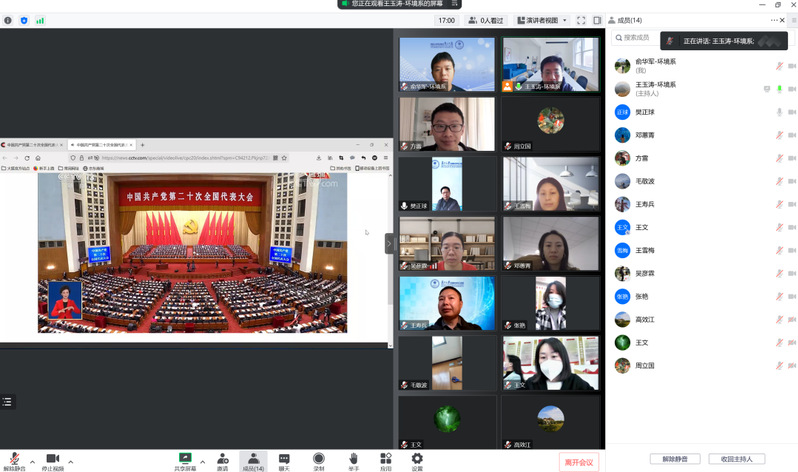Image resolution: width=798 pixels, height=472 pixels.
Task: Click sign language interpreter inset in video
Action: [x=65, y=300]
